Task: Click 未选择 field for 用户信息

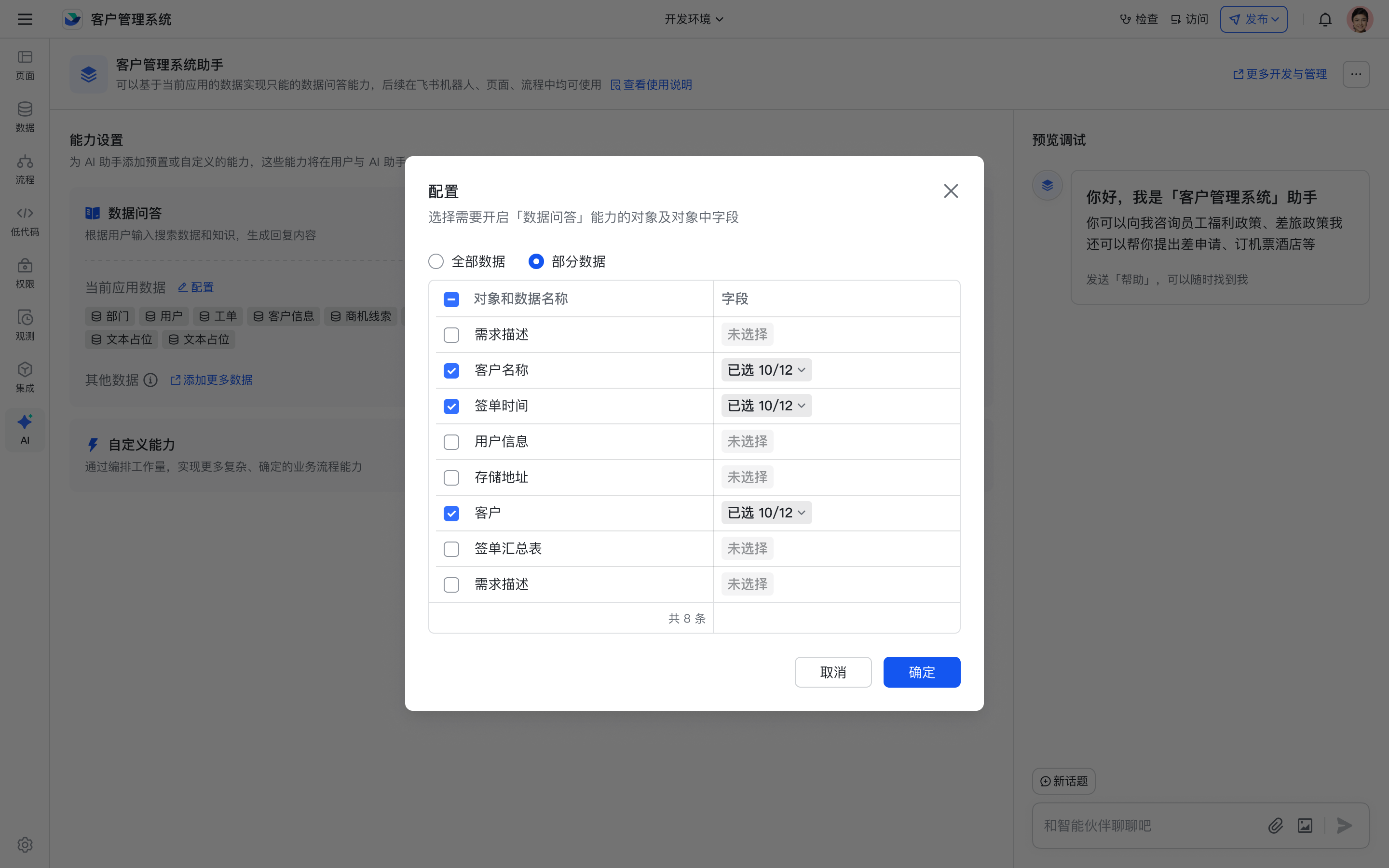Action: coord(747,441)
